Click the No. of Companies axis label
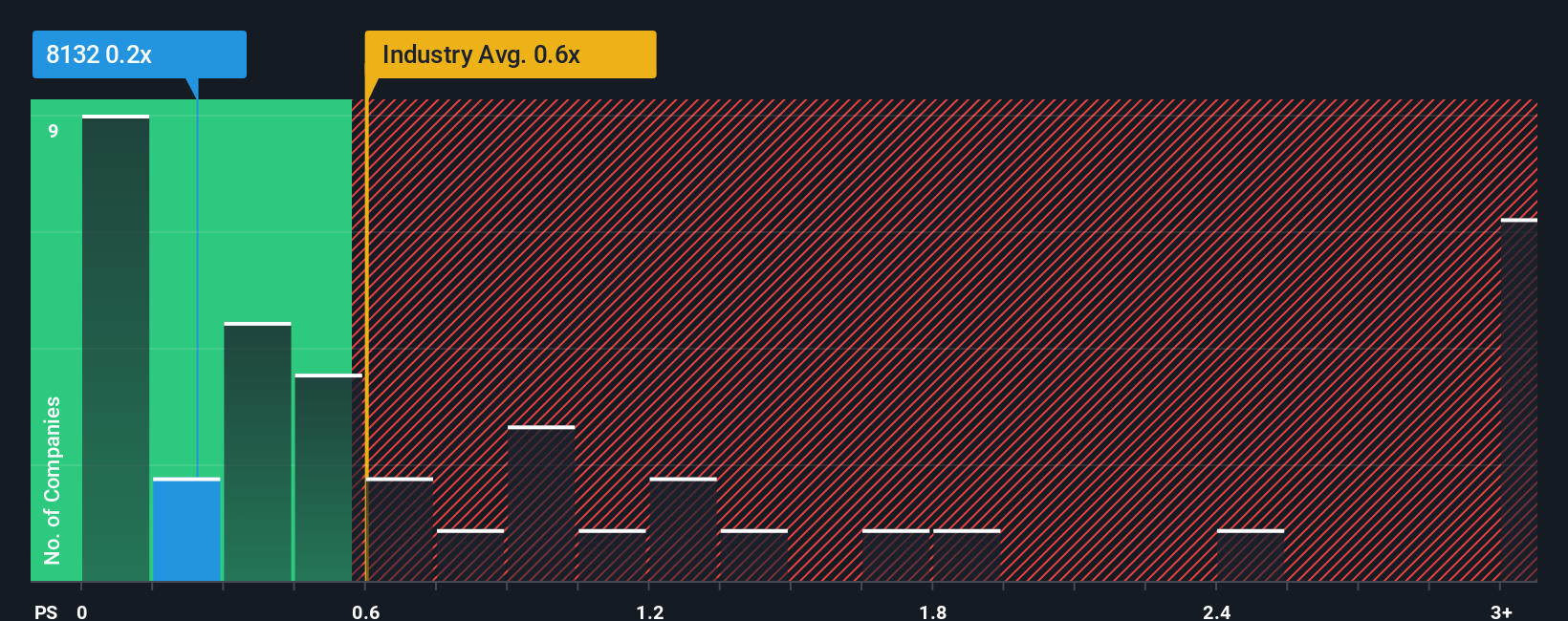This screenshot has width=1568, height=621. pos(53,480)
